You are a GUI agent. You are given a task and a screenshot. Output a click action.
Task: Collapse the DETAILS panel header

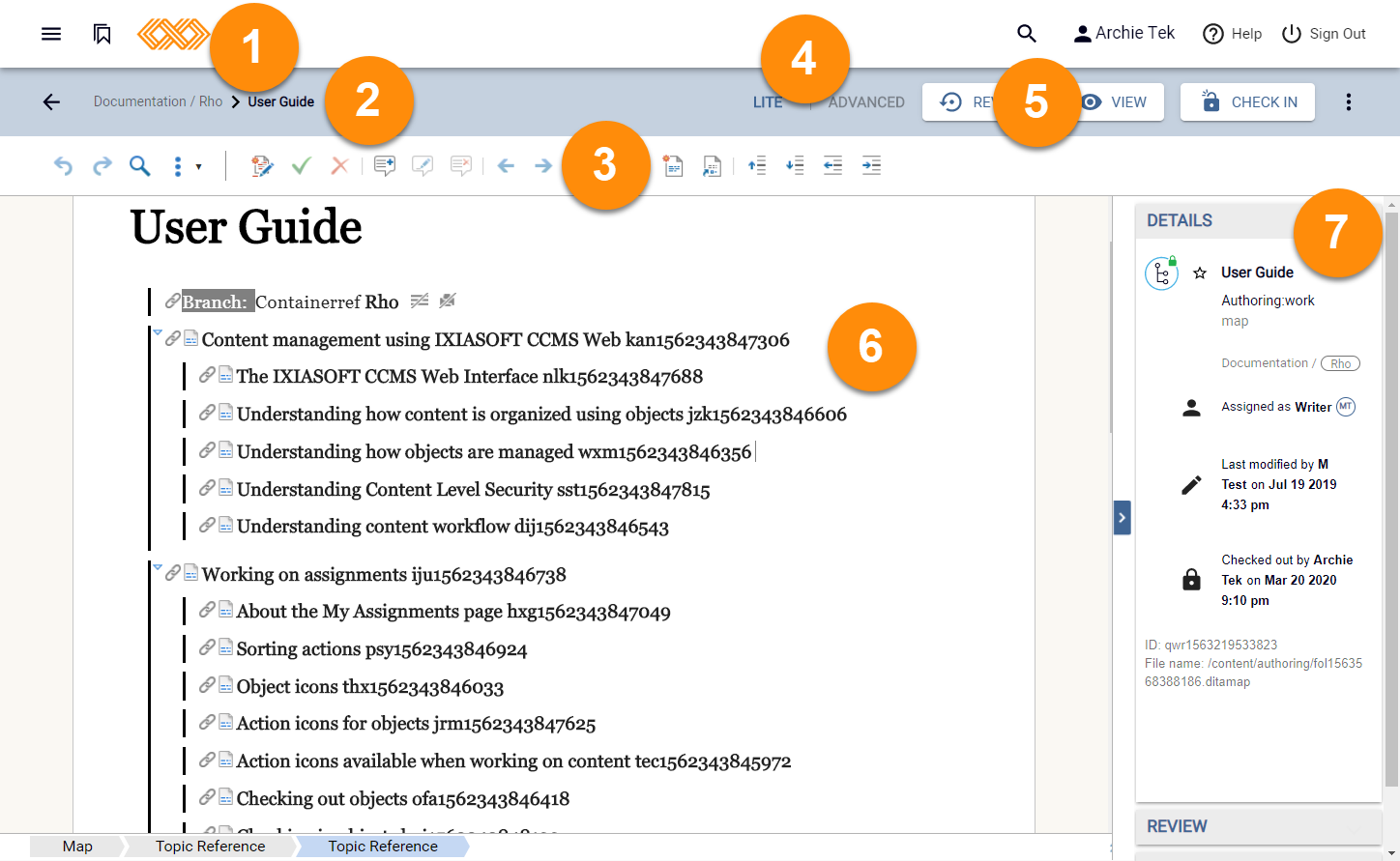pyautogui.click(x=1258, y=220)
